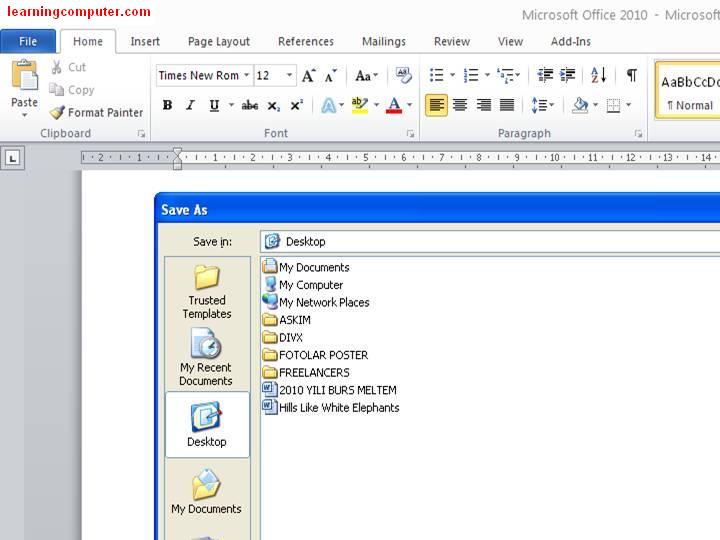Screen dimensions: 720x540
Task: Switch to the Page Layout tab
Action: tap(219, 42)
